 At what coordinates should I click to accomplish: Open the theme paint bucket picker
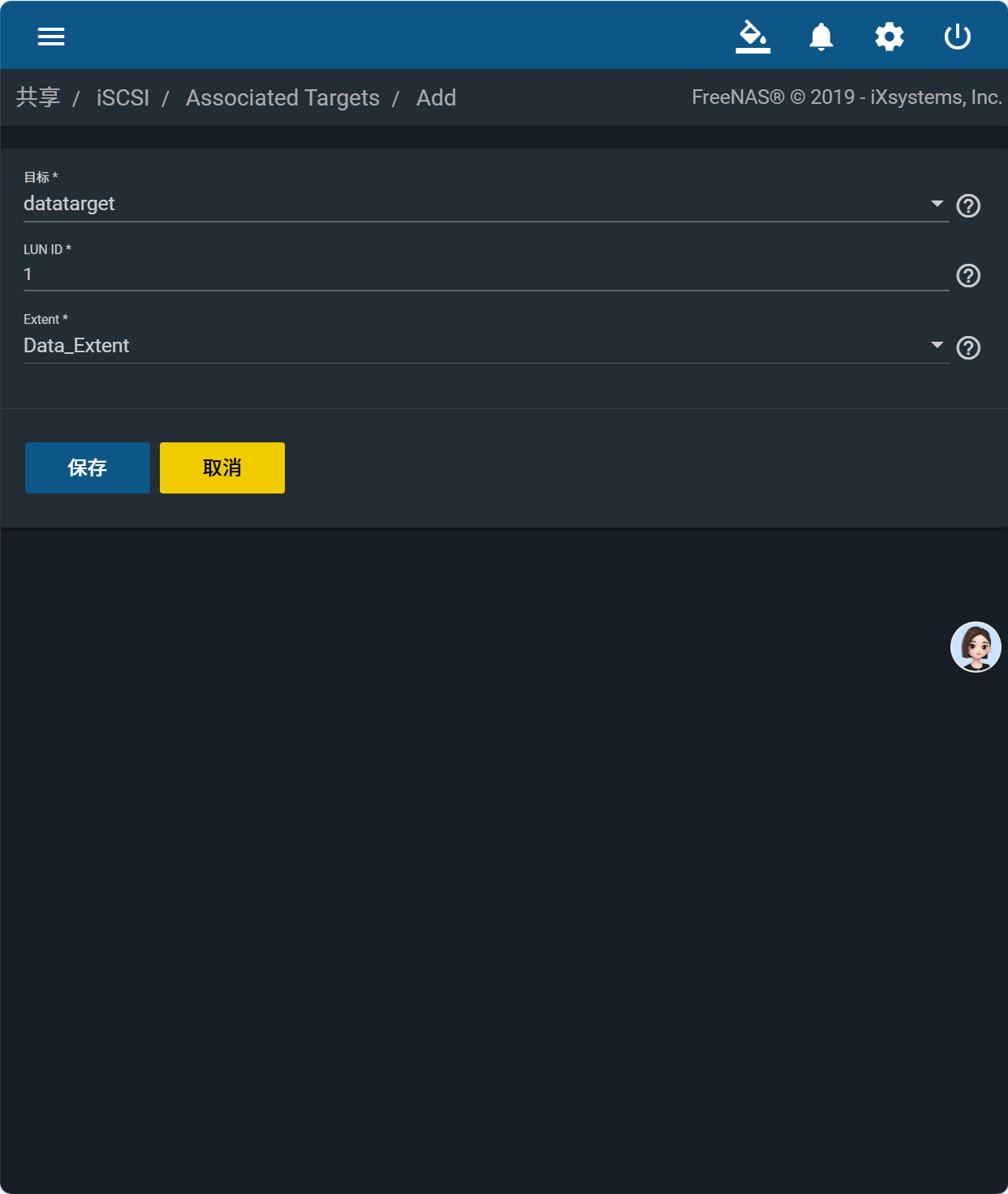click(753, 37)
